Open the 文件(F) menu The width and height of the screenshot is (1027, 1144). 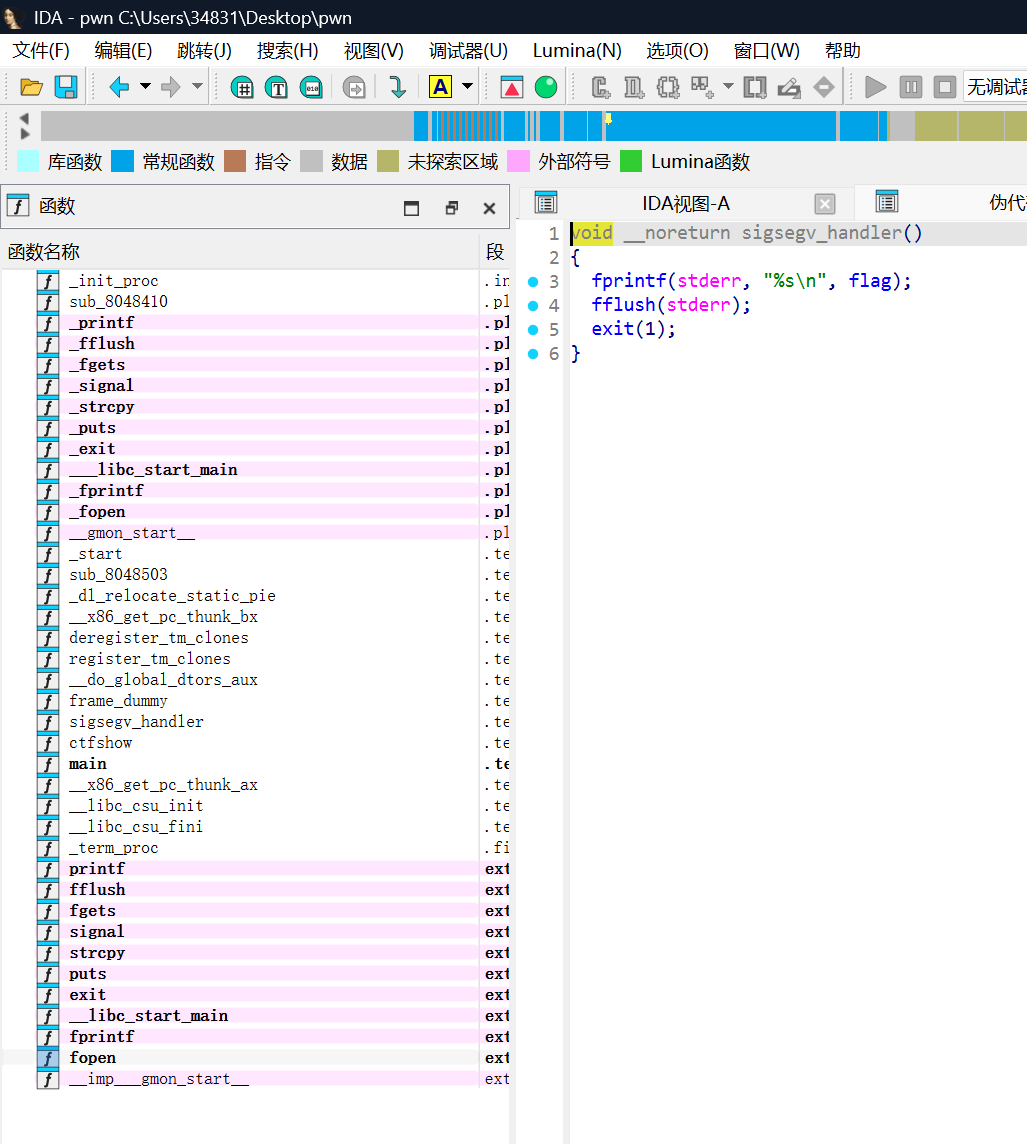click(42, 51)
